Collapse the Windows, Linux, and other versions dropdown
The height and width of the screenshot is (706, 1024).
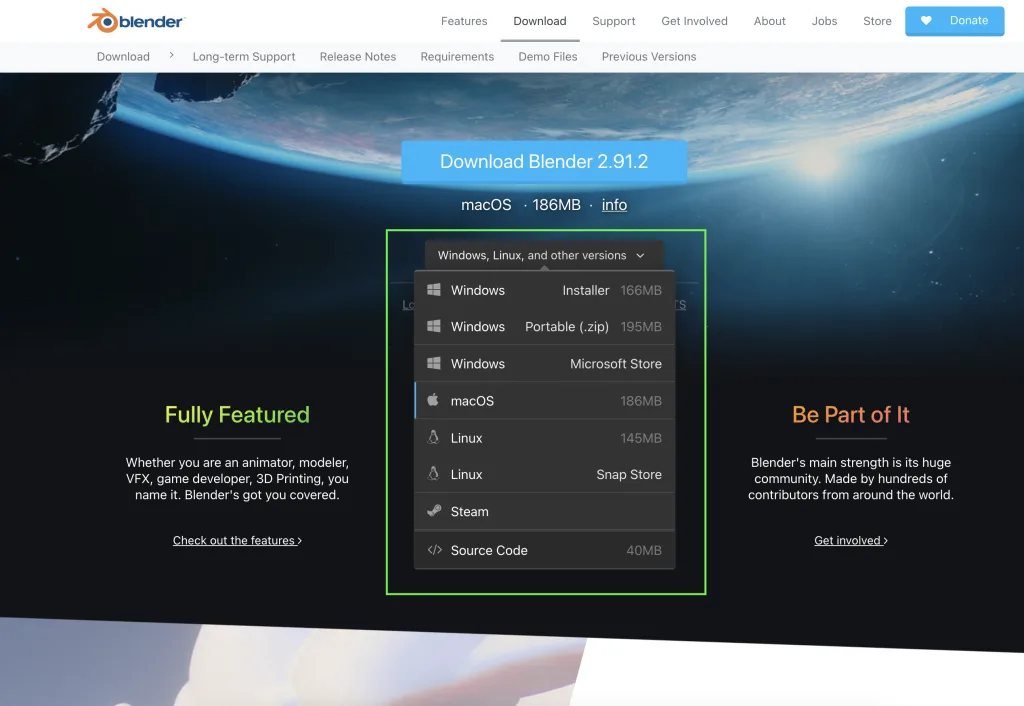point(543,255)
